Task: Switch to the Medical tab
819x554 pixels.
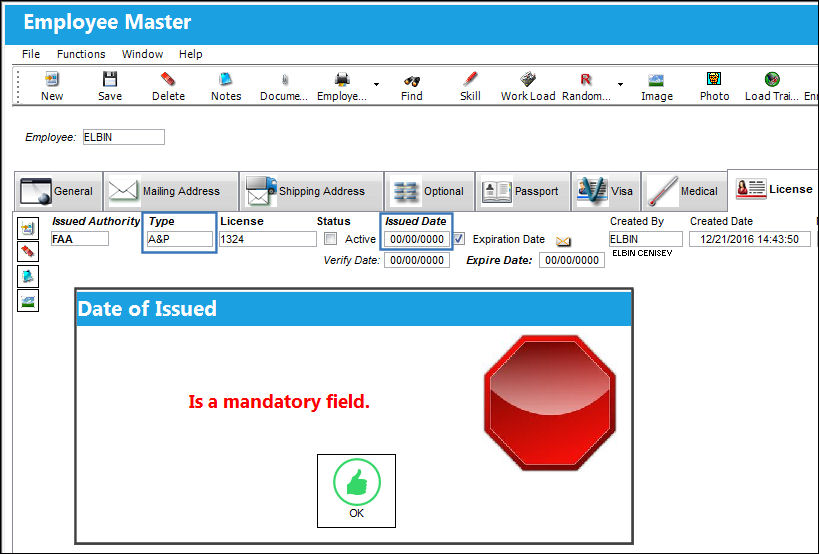Action: (x=684, y=191)
